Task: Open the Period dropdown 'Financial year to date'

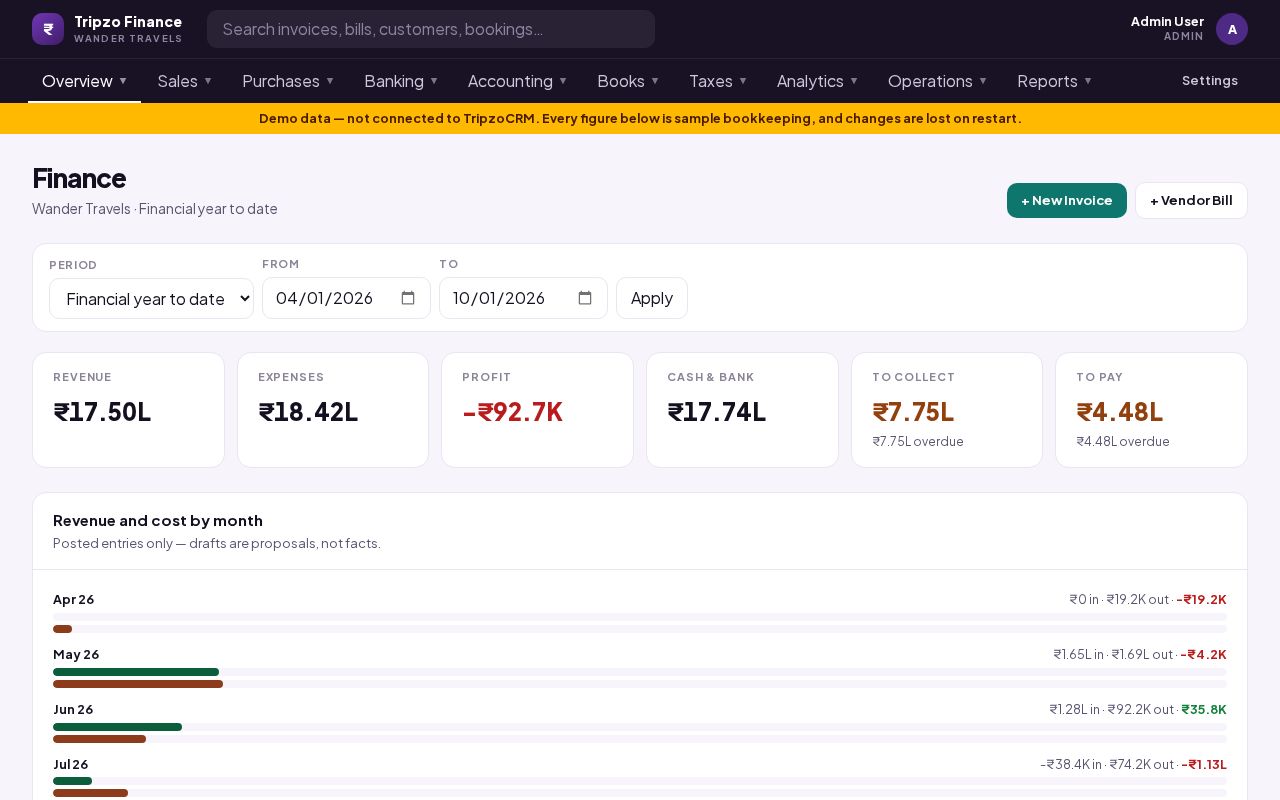Action: pyautogui.click(x=151, y=299)
